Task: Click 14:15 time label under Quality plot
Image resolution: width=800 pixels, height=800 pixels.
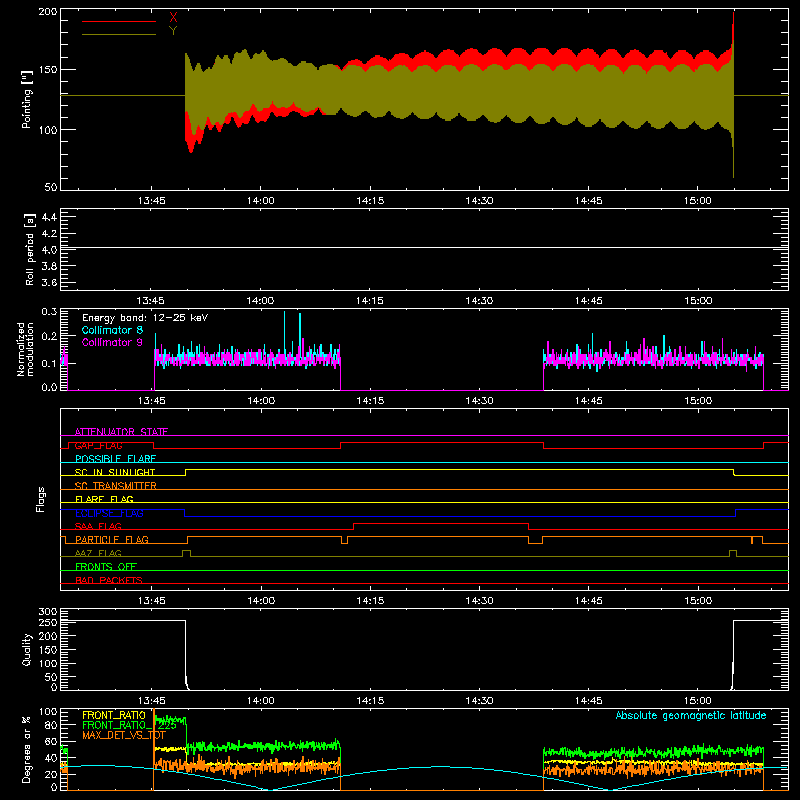Action: pyautogui.click(x=370, y=701)
